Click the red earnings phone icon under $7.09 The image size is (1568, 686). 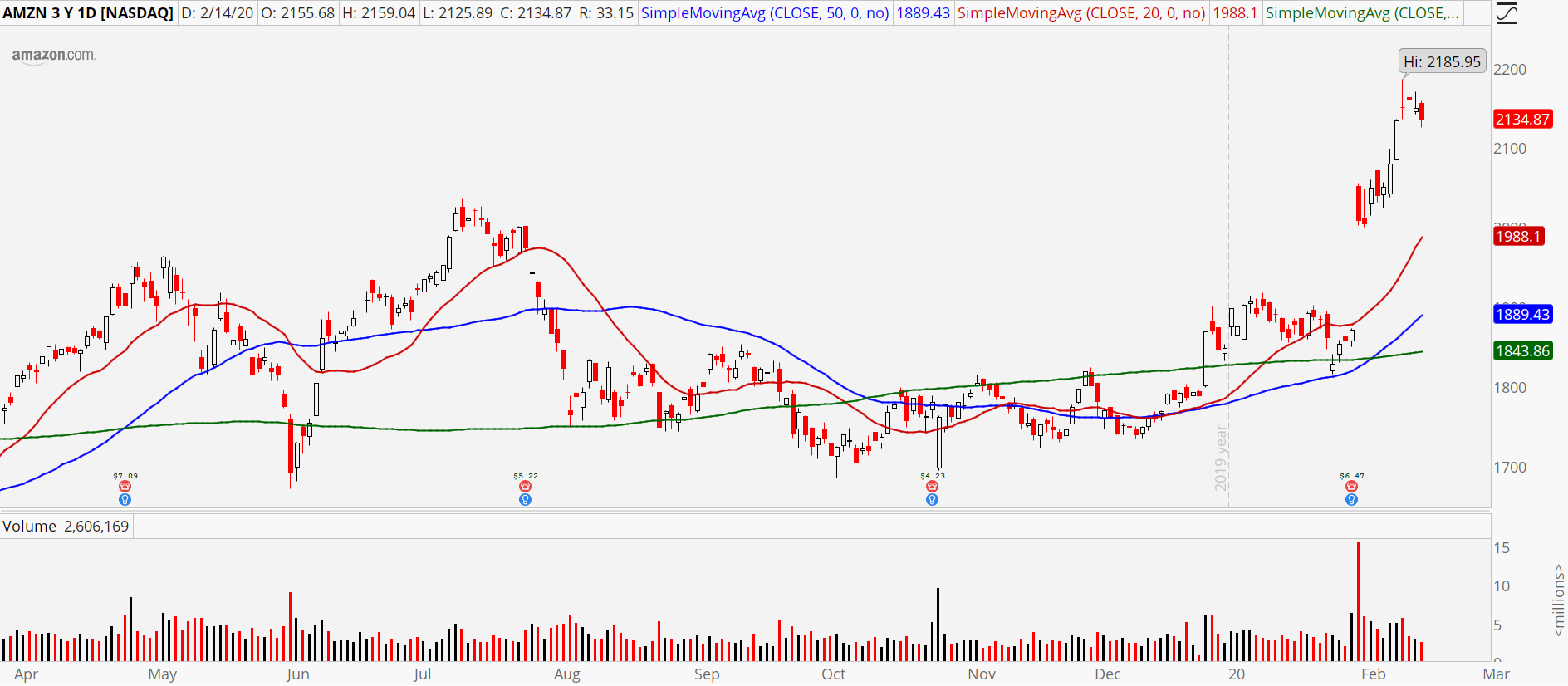pyautogui.click(x=125, y=487)
